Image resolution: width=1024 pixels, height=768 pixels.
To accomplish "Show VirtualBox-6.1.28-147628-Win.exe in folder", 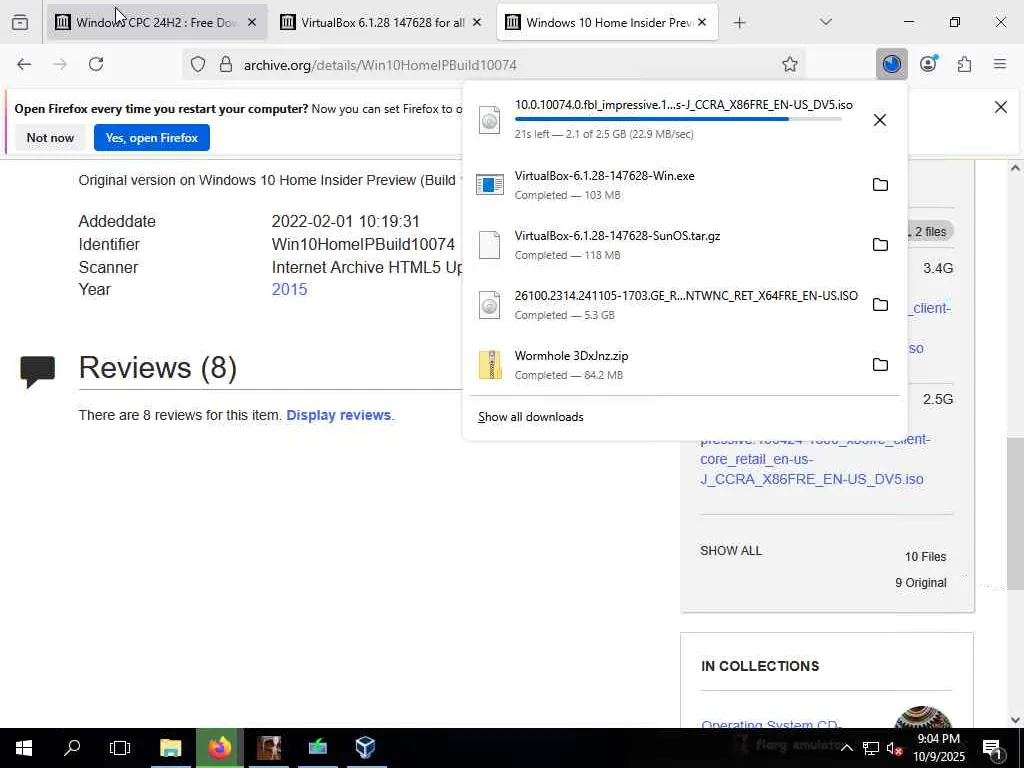I will [880, 185].
